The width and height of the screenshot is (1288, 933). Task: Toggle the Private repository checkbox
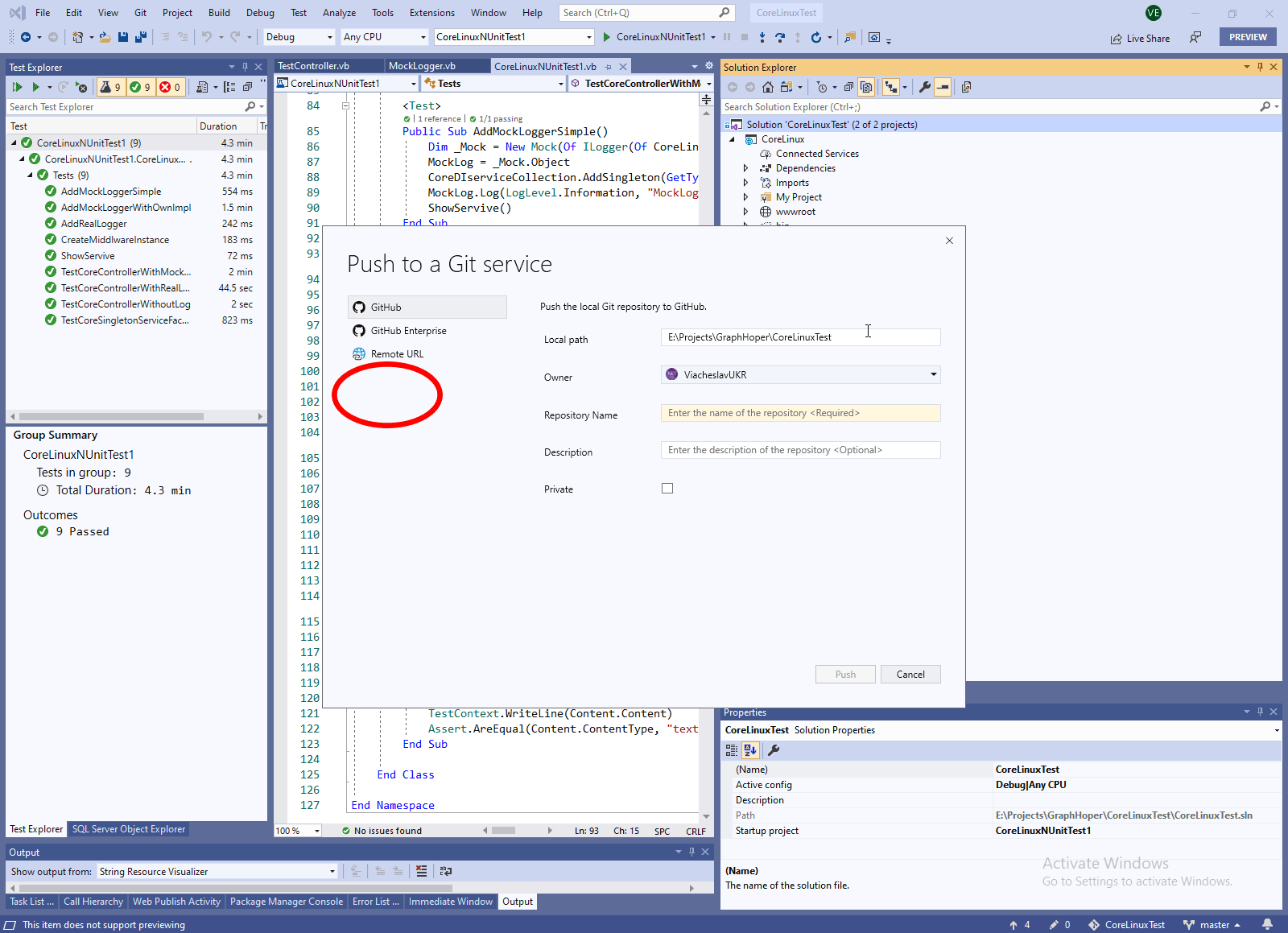tap(667, 489)
